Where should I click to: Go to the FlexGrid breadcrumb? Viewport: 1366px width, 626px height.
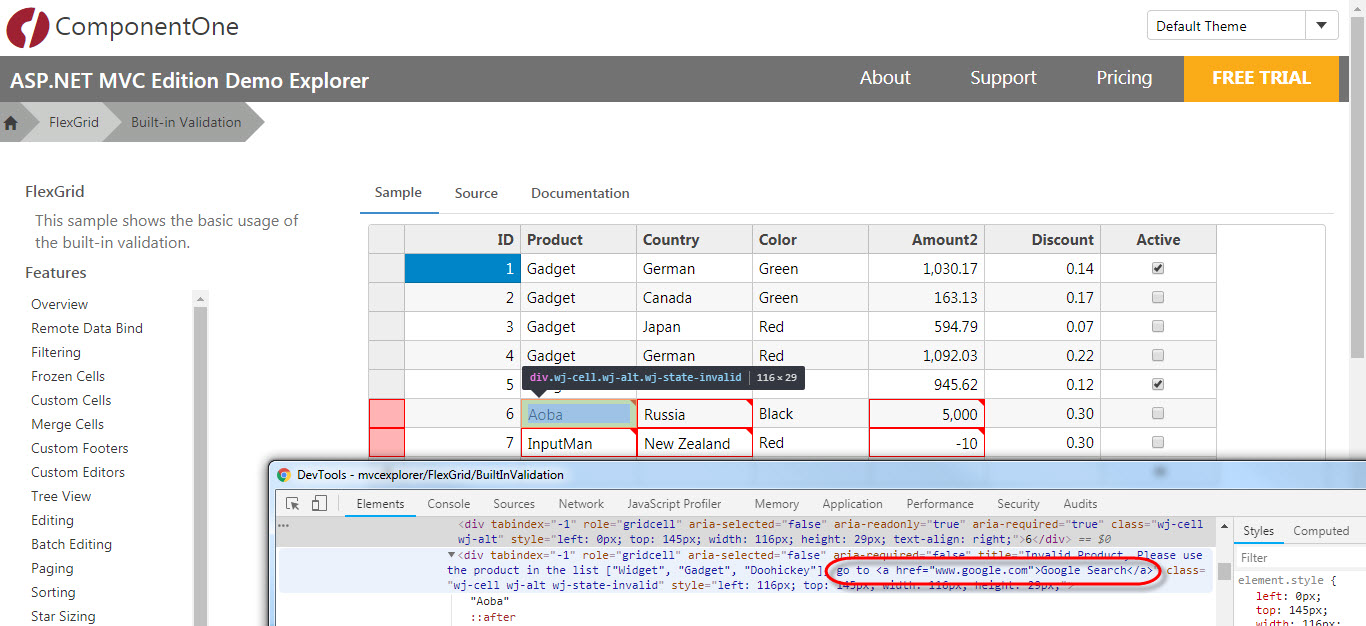(74, 123)
